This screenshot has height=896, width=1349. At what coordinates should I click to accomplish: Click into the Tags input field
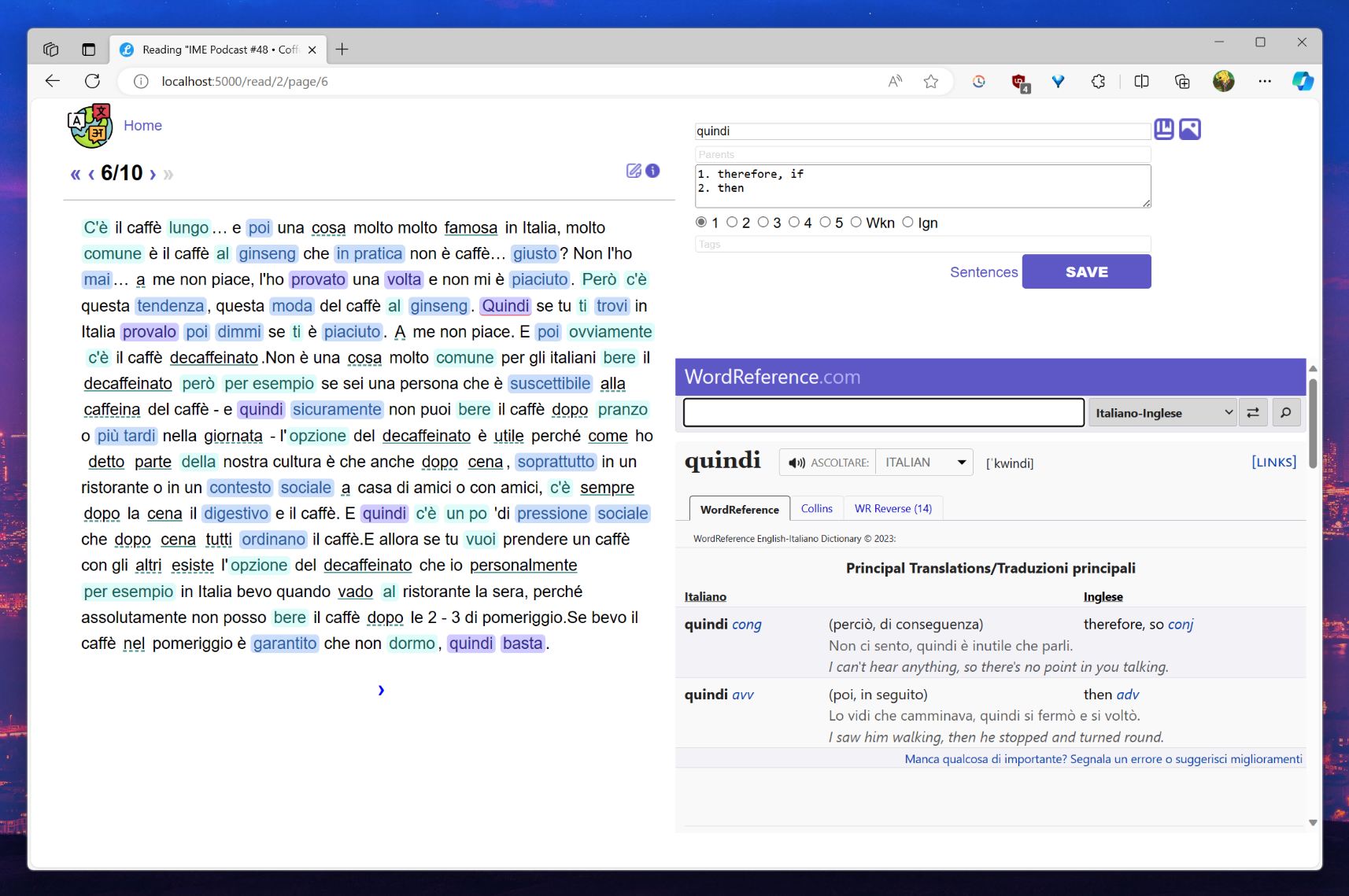tap(922, 244)
